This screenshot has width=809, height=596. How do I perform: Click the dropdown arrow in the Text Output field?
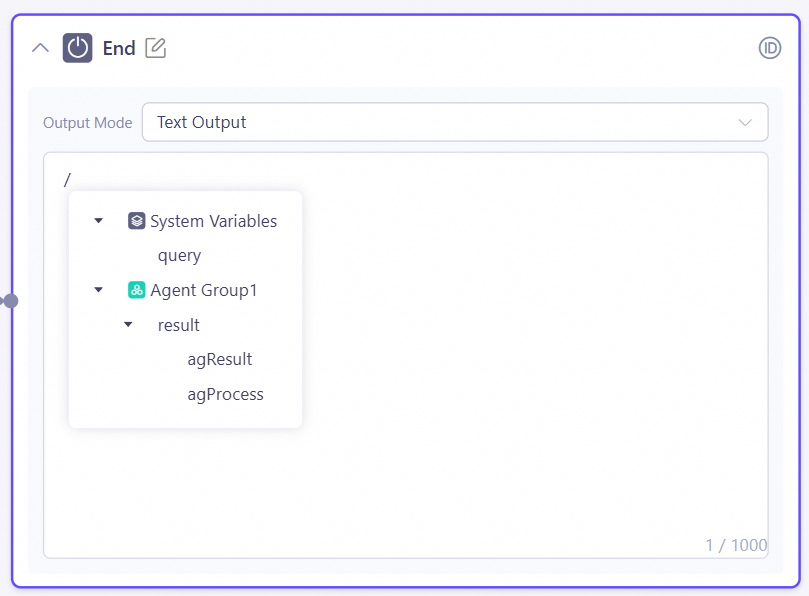coord(744,122)
